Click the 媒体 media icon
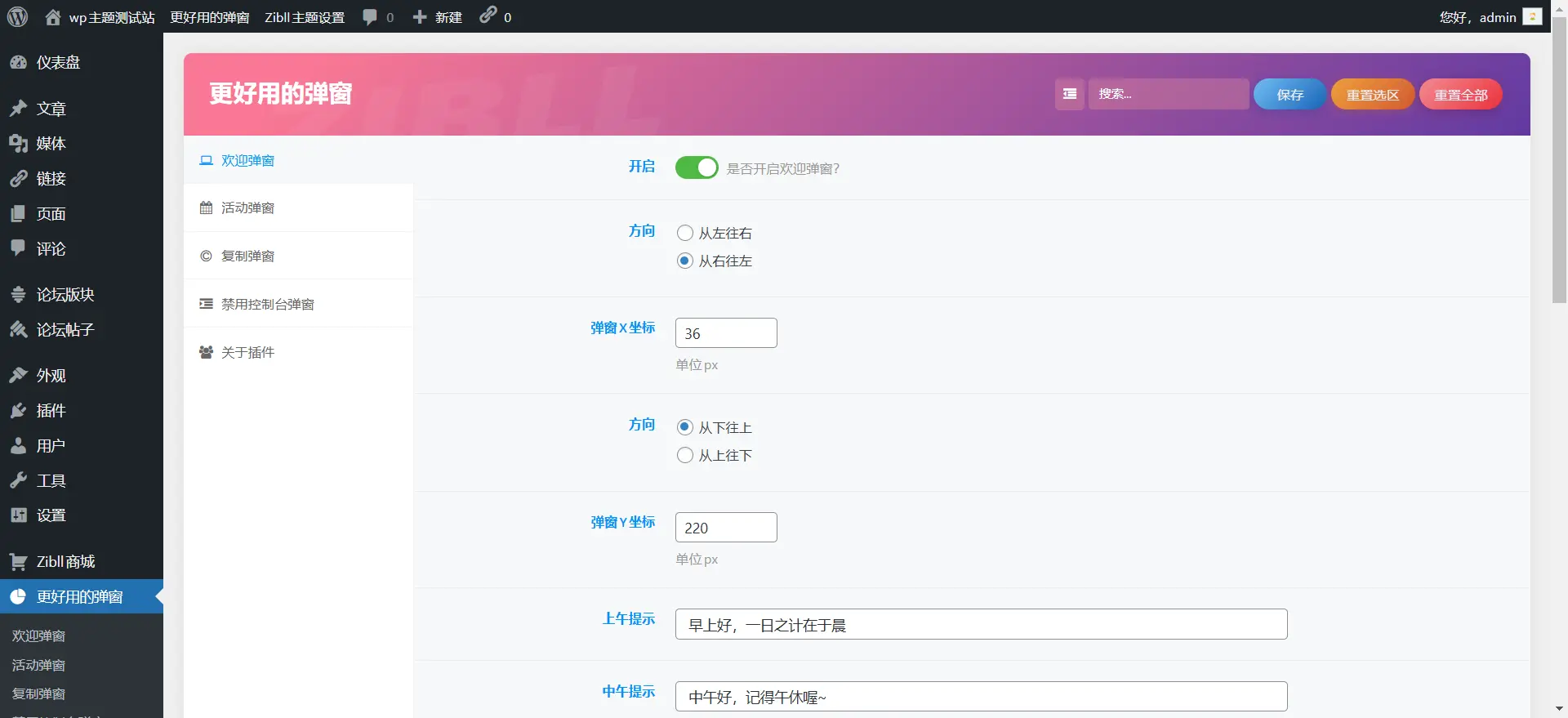This screenshot has height=718, width=1568. click(18, 144)
